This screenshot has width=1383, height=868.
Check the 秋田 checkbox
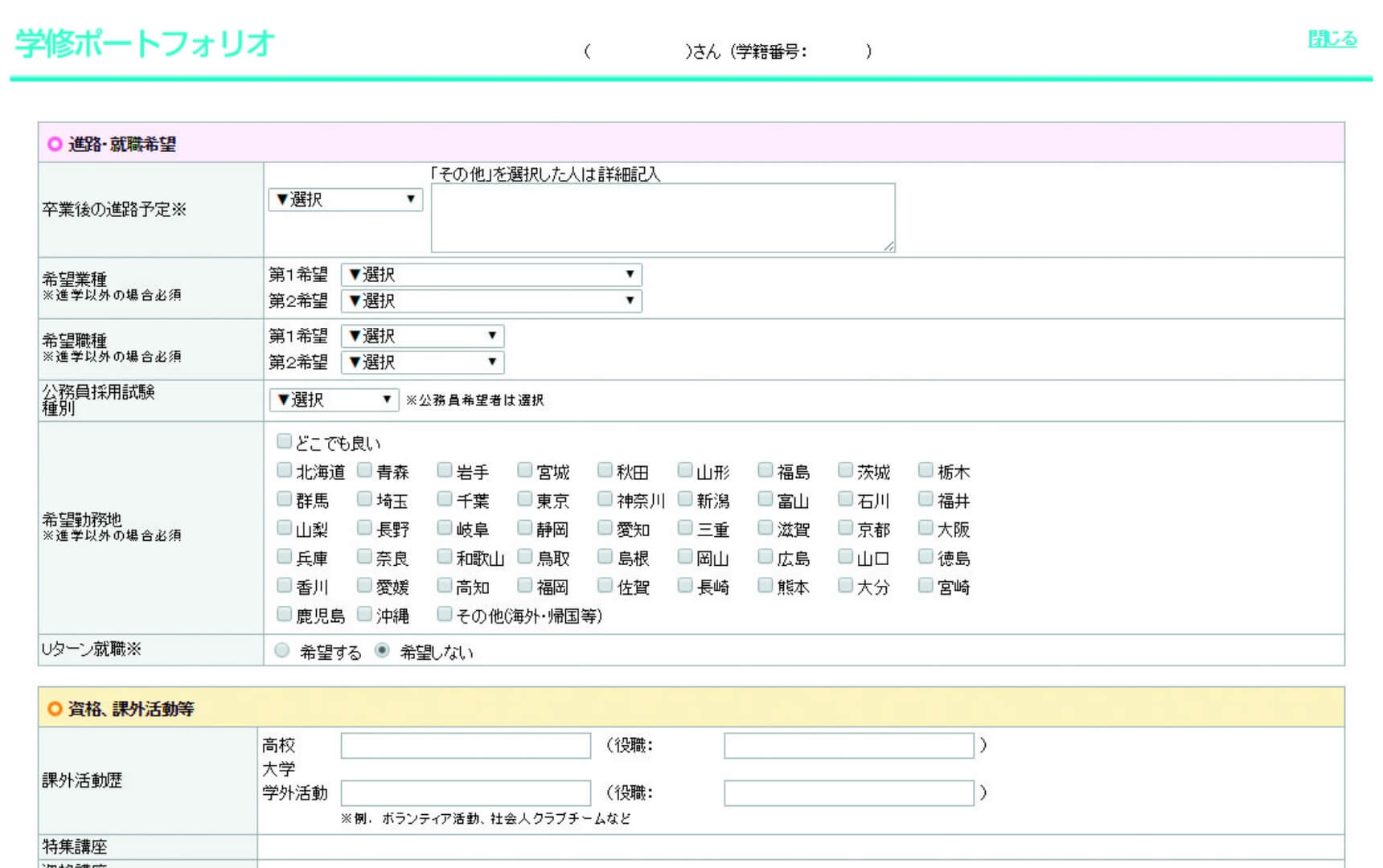click(605, 470)
